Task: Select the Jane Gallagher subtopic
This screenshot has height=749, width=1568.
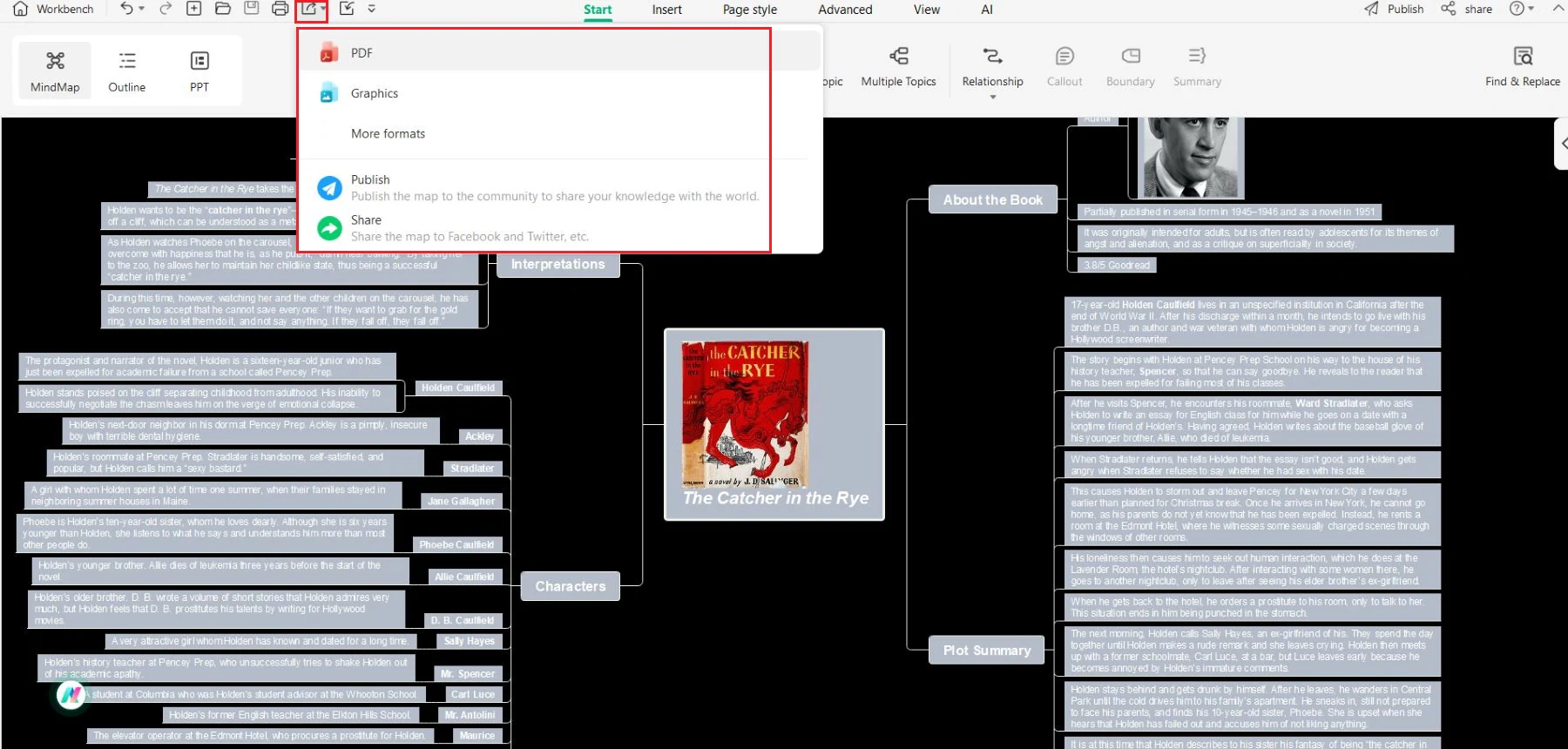Action: (462, 501)
